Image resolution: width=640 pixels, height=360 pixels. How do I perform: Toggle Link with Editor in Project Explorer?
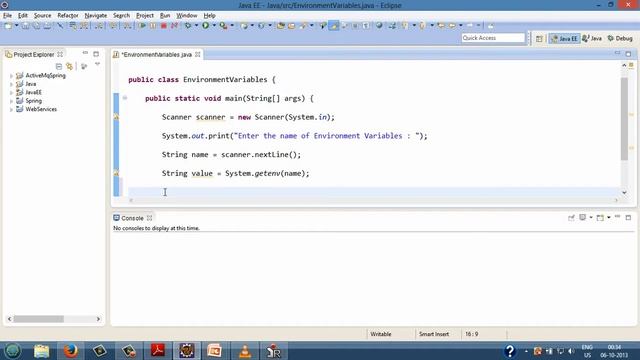coord(69,66)
